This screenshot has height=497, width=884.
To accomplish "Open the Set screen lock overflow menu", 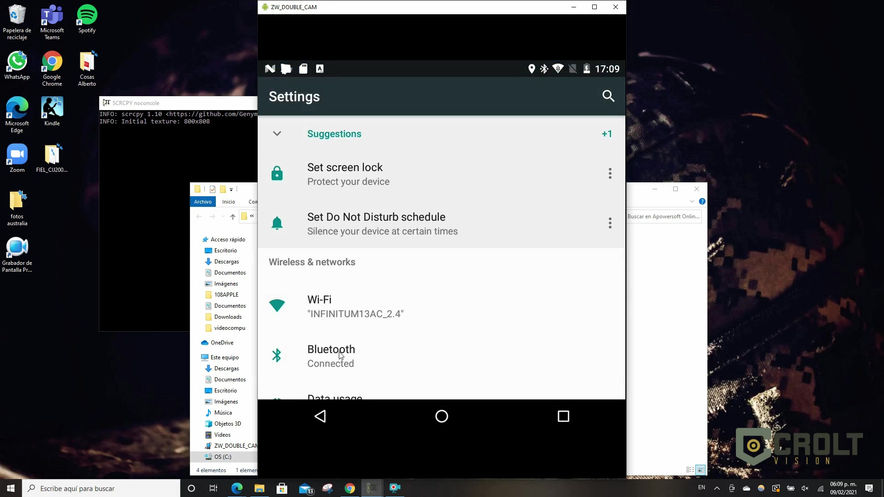I will [609, 174].
